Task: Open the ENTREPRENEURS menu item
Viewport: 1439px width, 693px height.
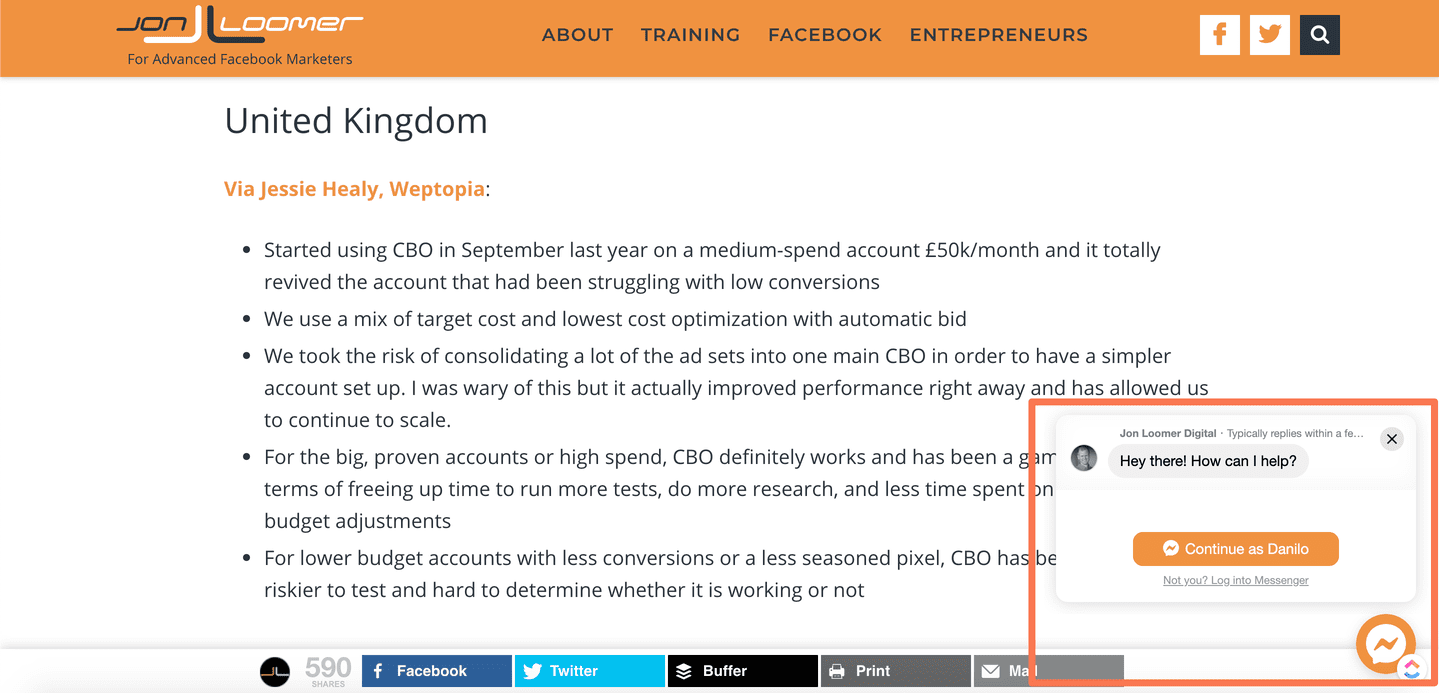Action: (998, 35)
